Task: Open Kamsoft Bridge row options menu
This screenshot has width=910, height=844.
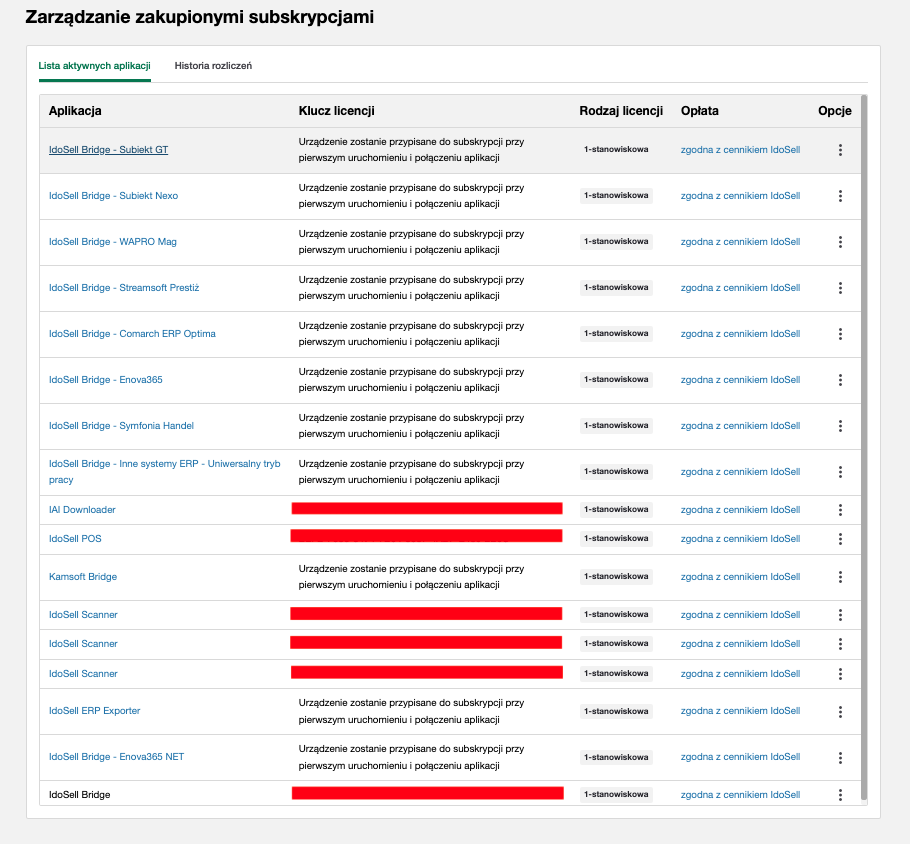Action: tap(840, 577)
